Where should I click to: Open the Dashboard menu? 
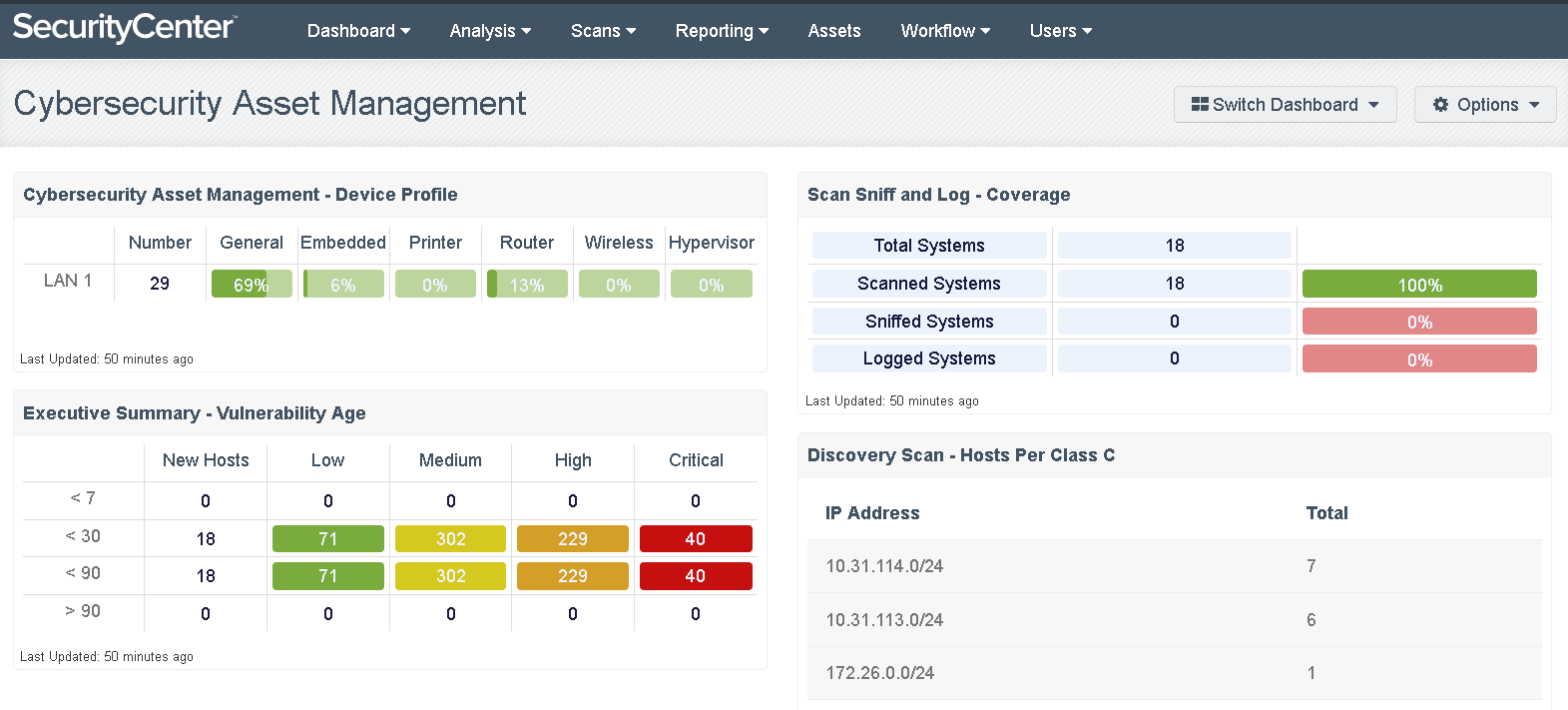(358, 31)
